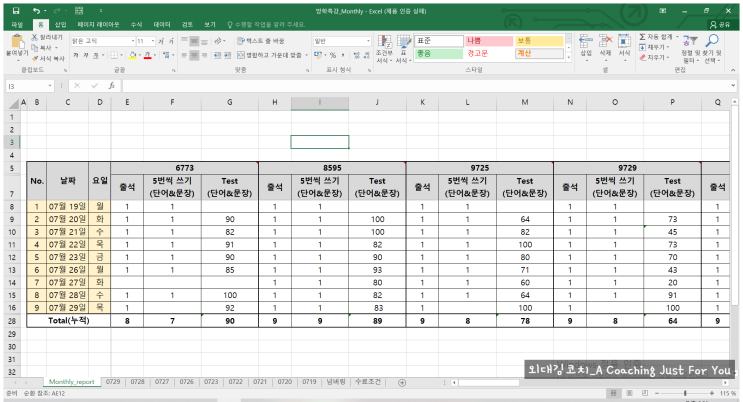Image resolution: width=743 pixels, height=402 pixels.
Task: Open font color dropdown arrow
Action: tap(154, 55)
